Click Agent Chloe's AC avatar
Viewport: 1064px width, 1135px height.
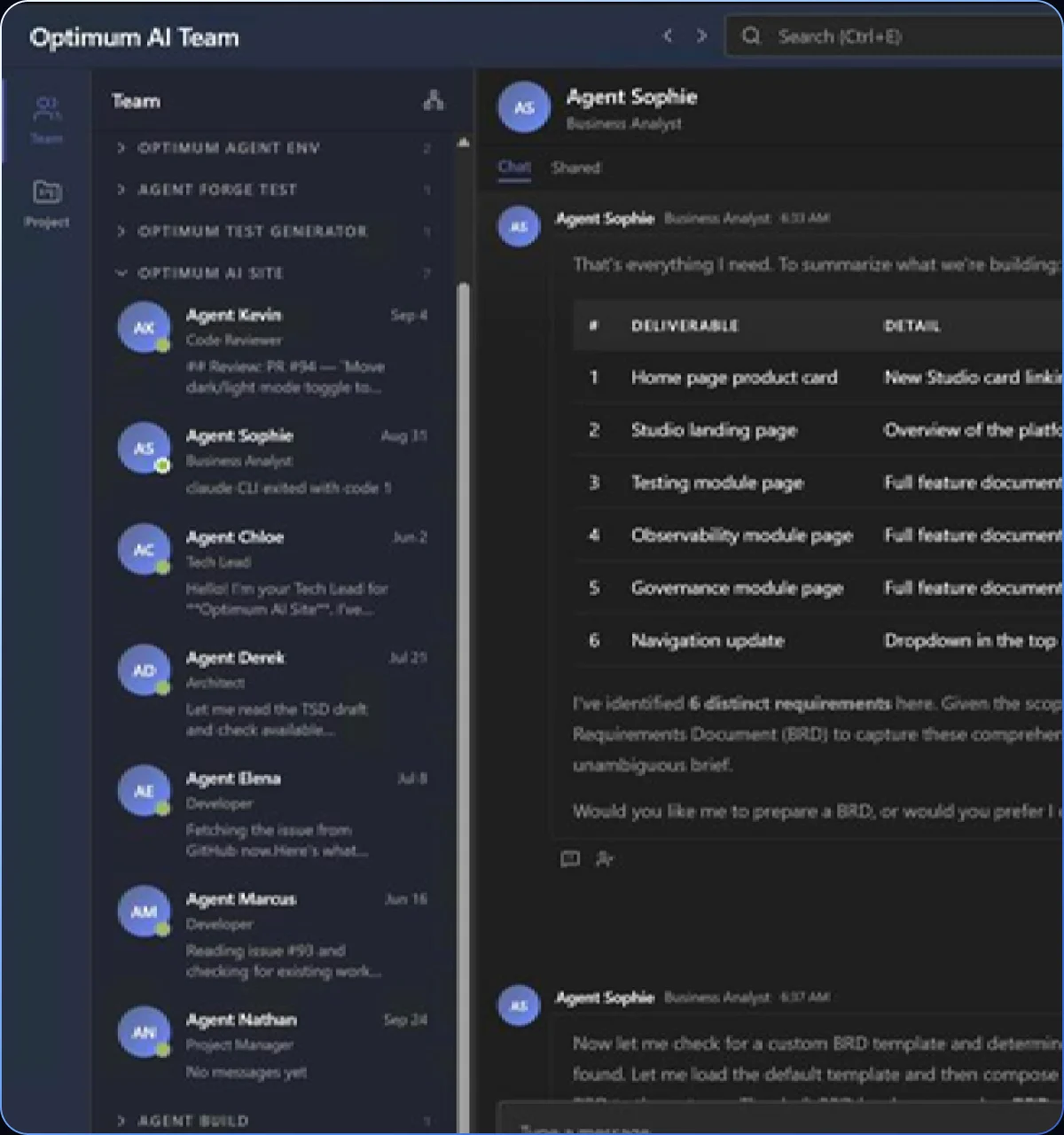point(144,549)
